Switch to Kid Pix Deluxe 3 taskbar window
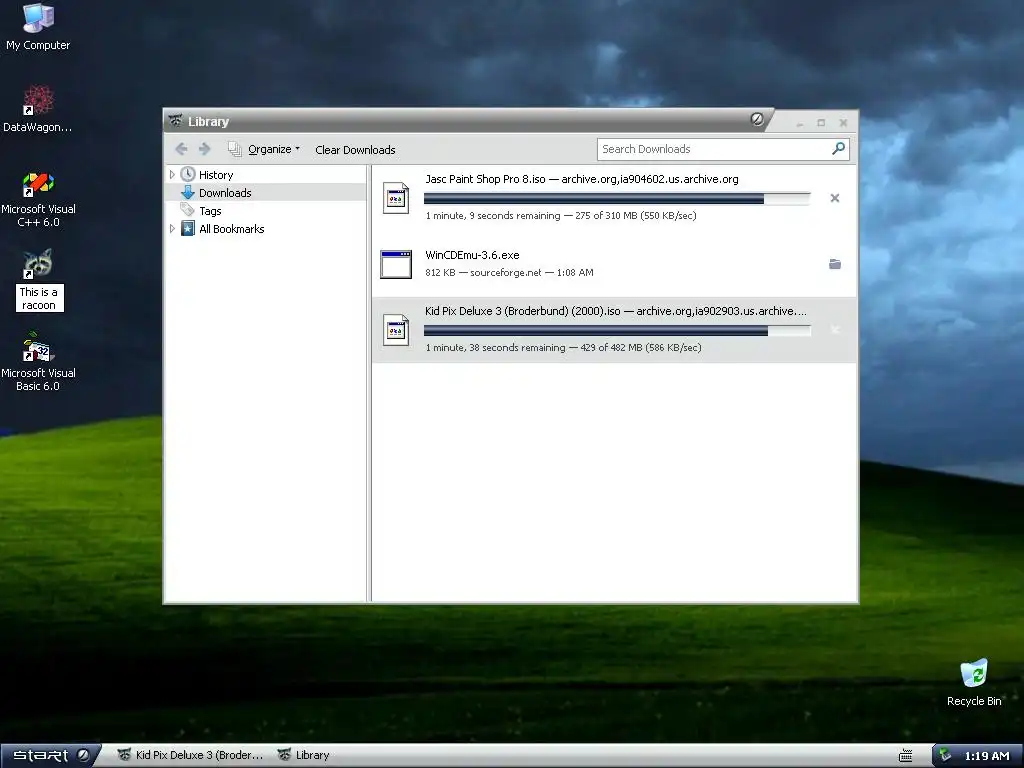The width and height of the screenshot is (1024, 768). 191,755
